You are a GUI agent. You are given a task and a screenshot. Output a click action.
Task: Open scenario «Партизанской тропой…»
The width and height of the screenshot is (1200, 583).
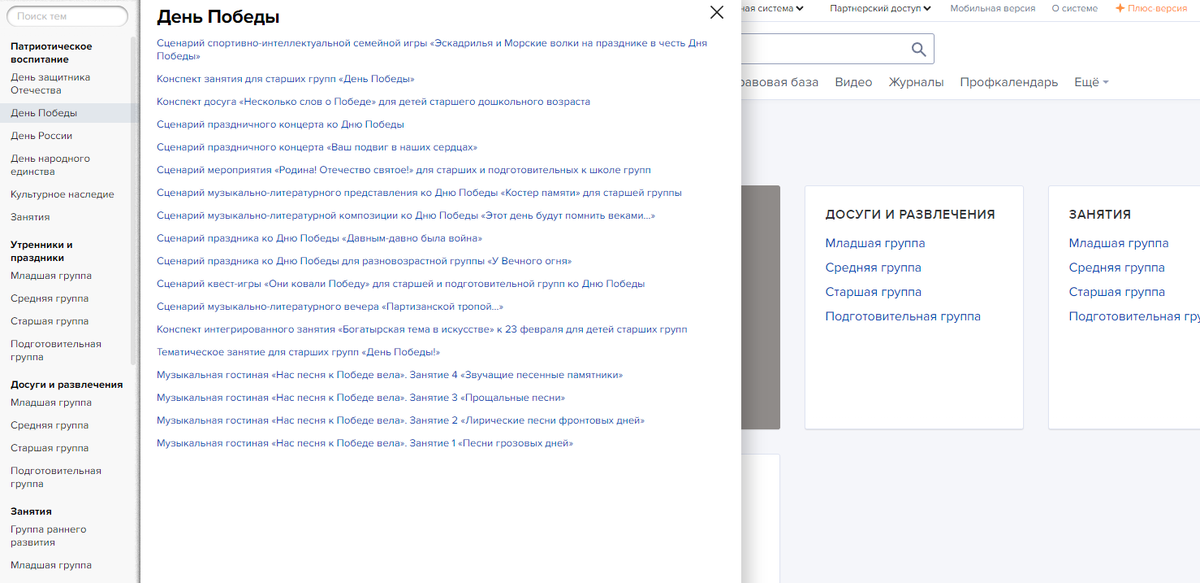coord(330,307)
